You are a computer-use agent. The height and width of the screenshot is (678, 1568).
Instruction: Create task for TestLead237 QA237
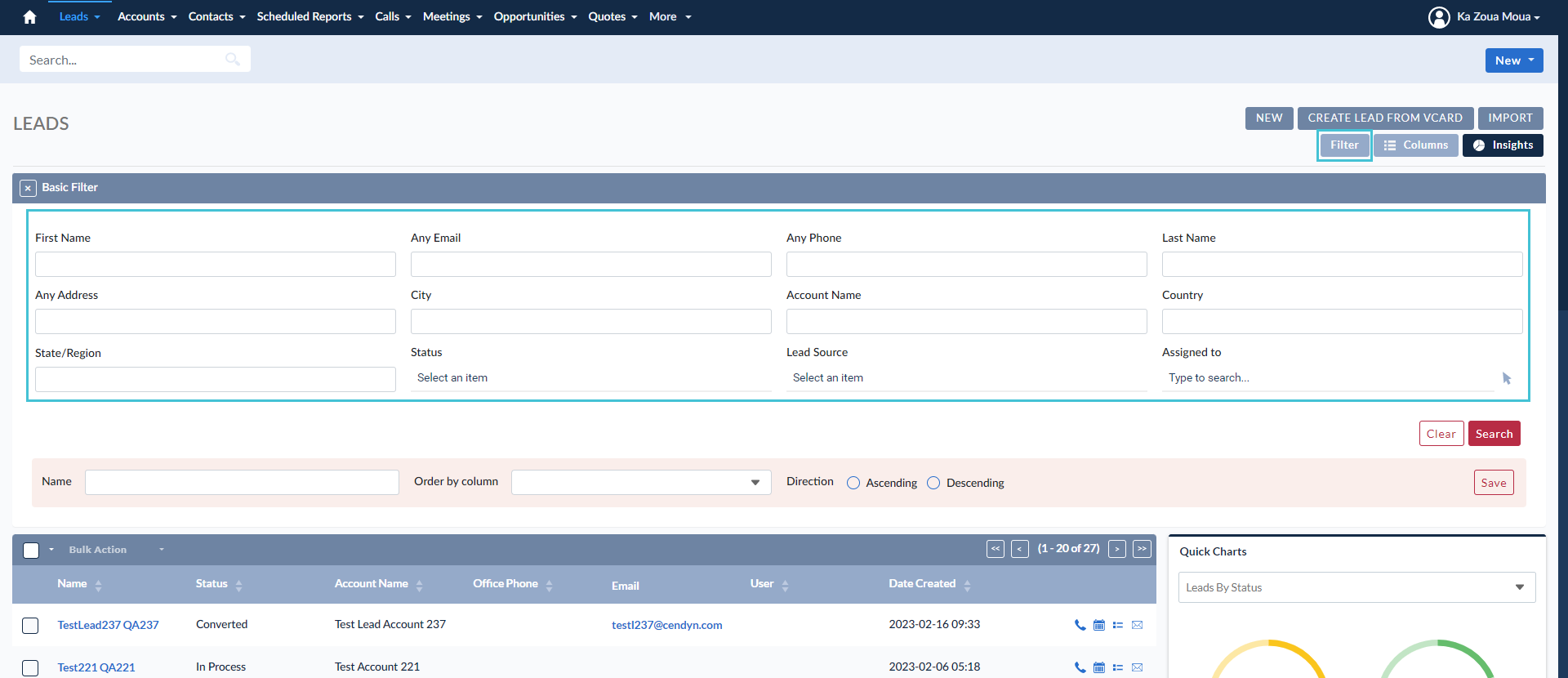1118,625
